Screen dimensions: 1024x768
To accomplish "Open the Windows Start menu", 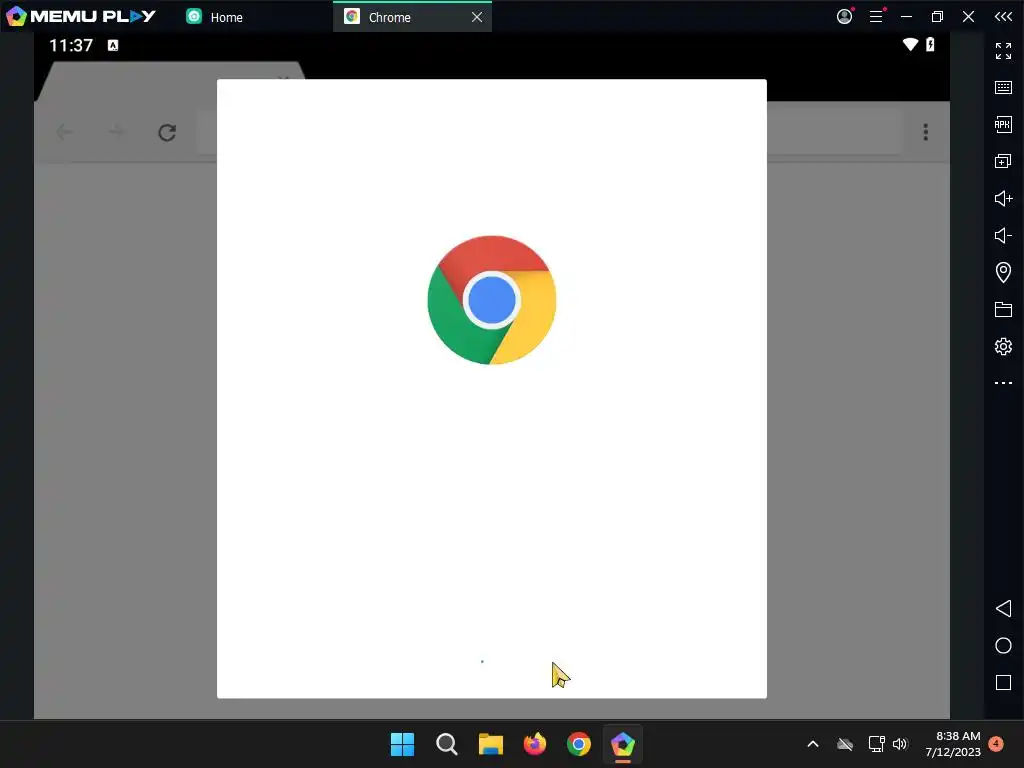I will click(x=402, y=744).
